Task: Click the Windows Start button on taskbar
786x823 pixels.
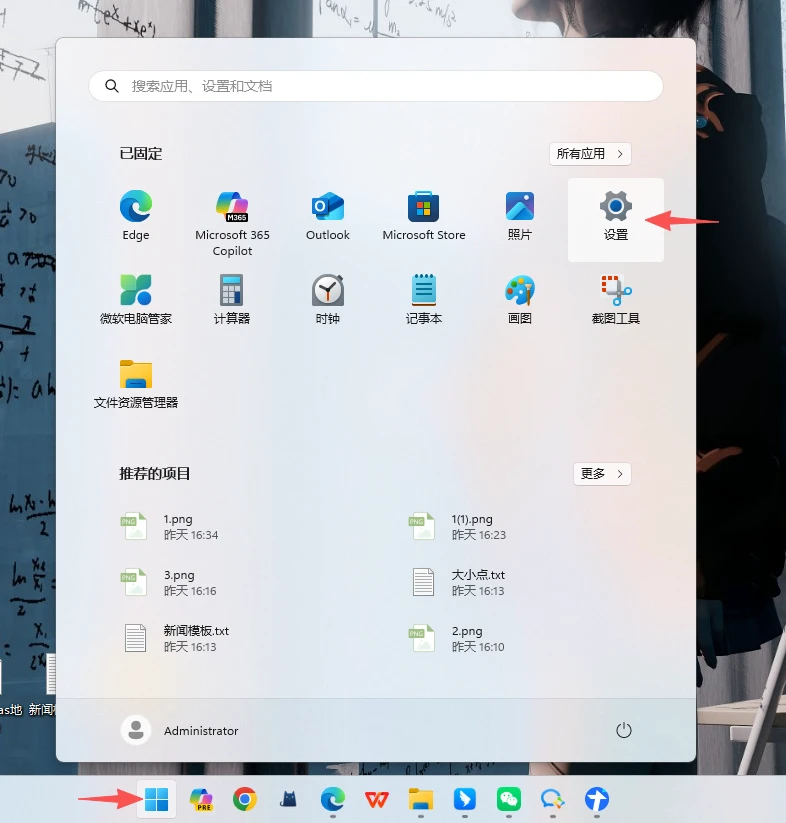Action: 156,799
